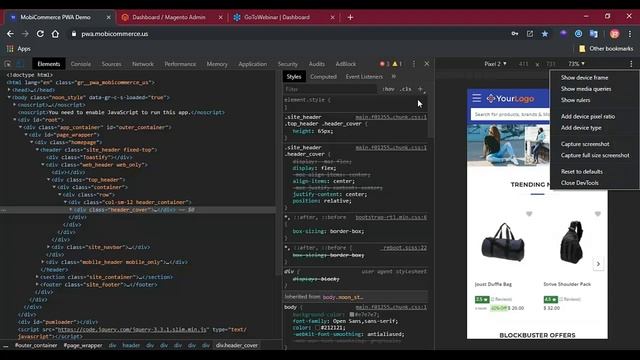Screen dimensions: 640x360
Task: Open the _reboot.scss source link
Action: pyautogui.click(x=404, y=248)
